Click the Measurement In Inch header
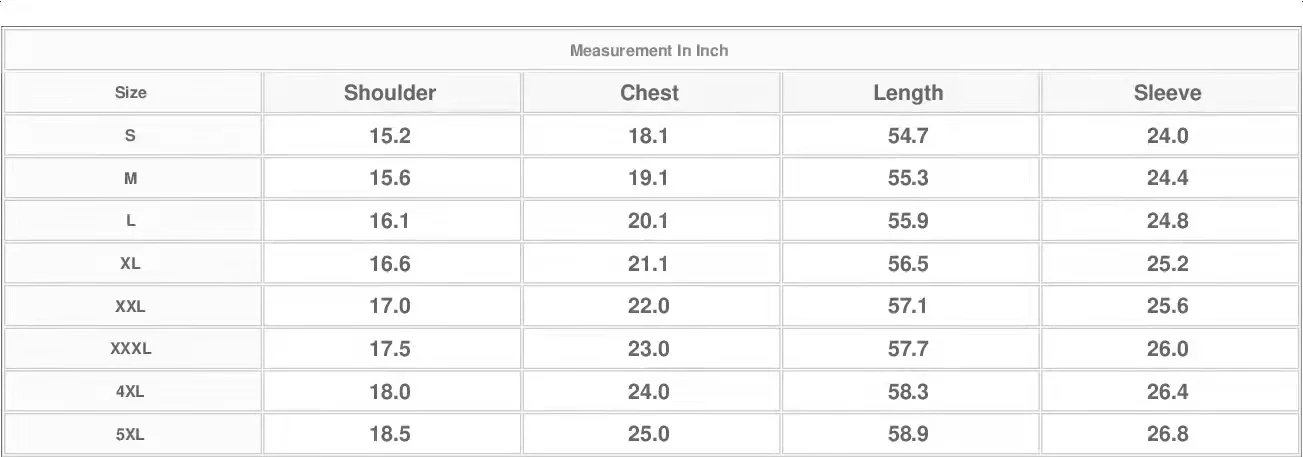The width and height of the screenshot is (1303, 457). coord(649,50)
